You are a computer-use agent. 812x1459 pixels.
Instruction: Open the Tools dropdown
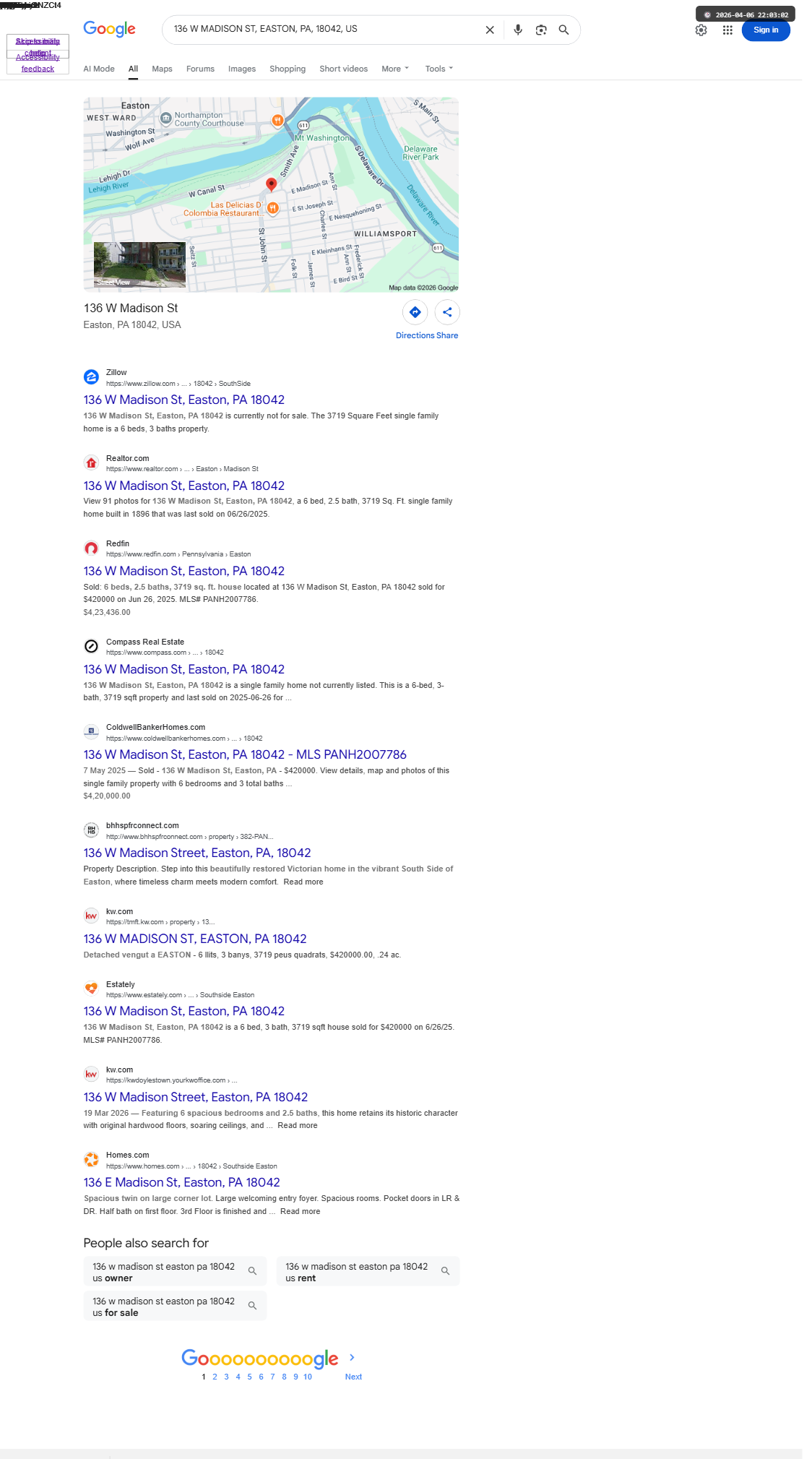(x=439, y=69)
